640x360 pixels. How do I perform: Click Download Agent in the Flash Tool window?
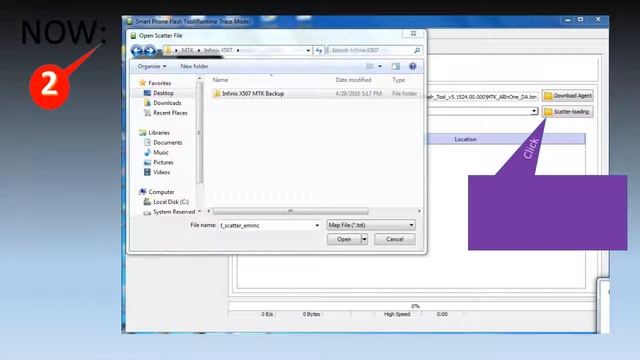pos(568,96)
